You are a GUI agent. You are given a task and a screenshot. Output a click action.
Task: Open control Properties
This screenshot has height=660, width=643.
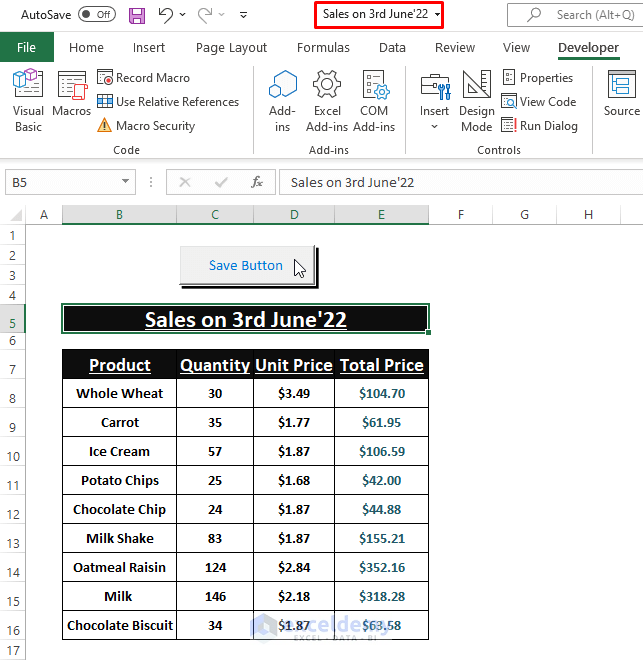(537, 78)
